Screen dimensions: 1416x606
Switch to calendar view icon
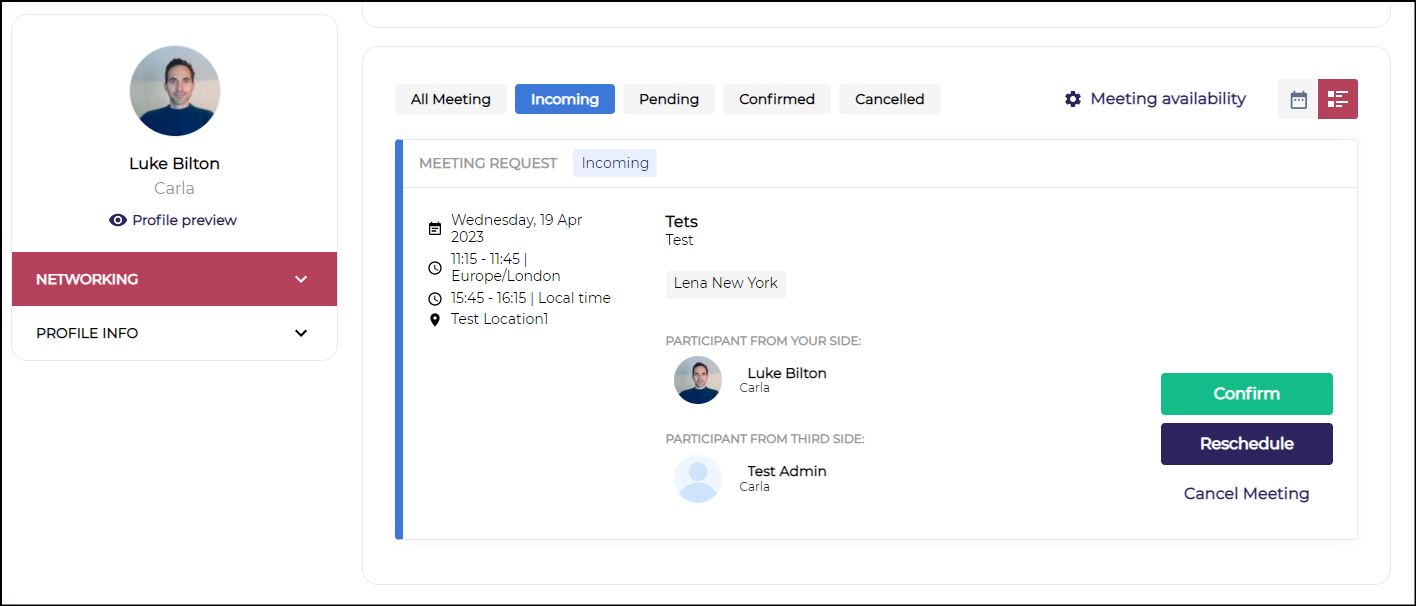click(1298, 99)
